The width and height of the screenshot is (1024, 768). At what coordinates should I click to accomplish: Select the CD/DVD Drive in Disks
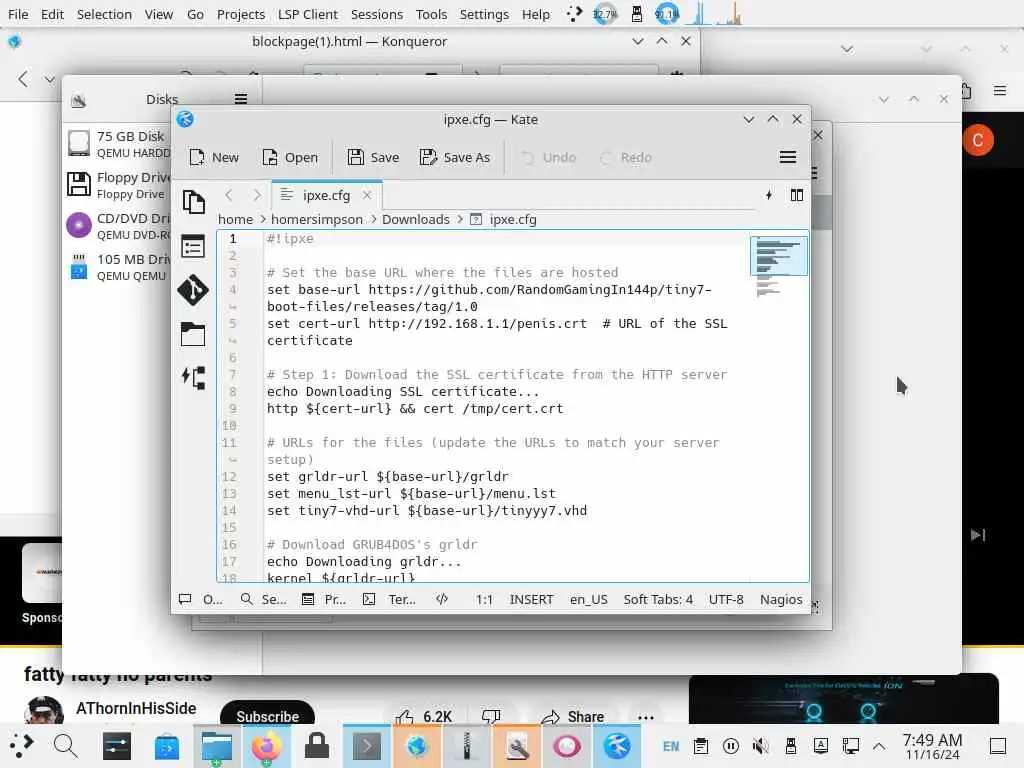(x=119, y=226)
